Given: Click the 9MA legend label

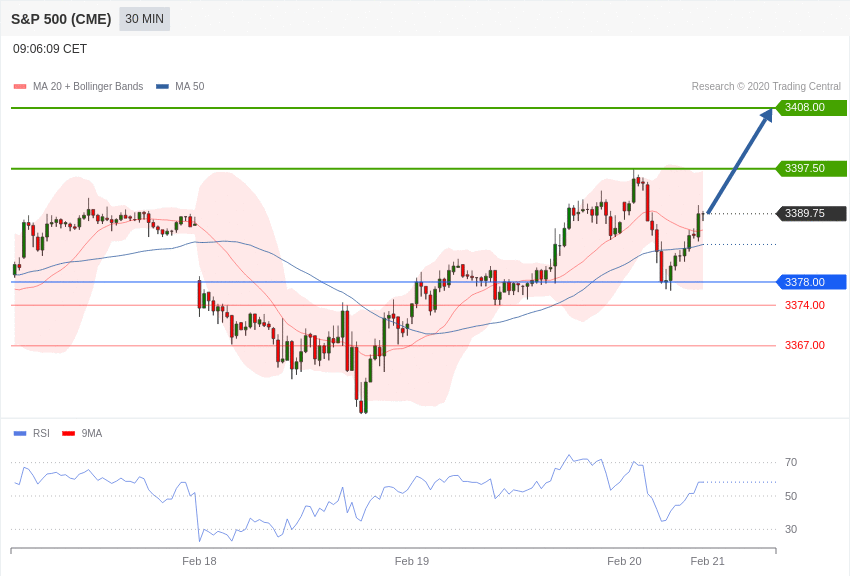Looking at the screenshot, I should (x=92, y=433).
